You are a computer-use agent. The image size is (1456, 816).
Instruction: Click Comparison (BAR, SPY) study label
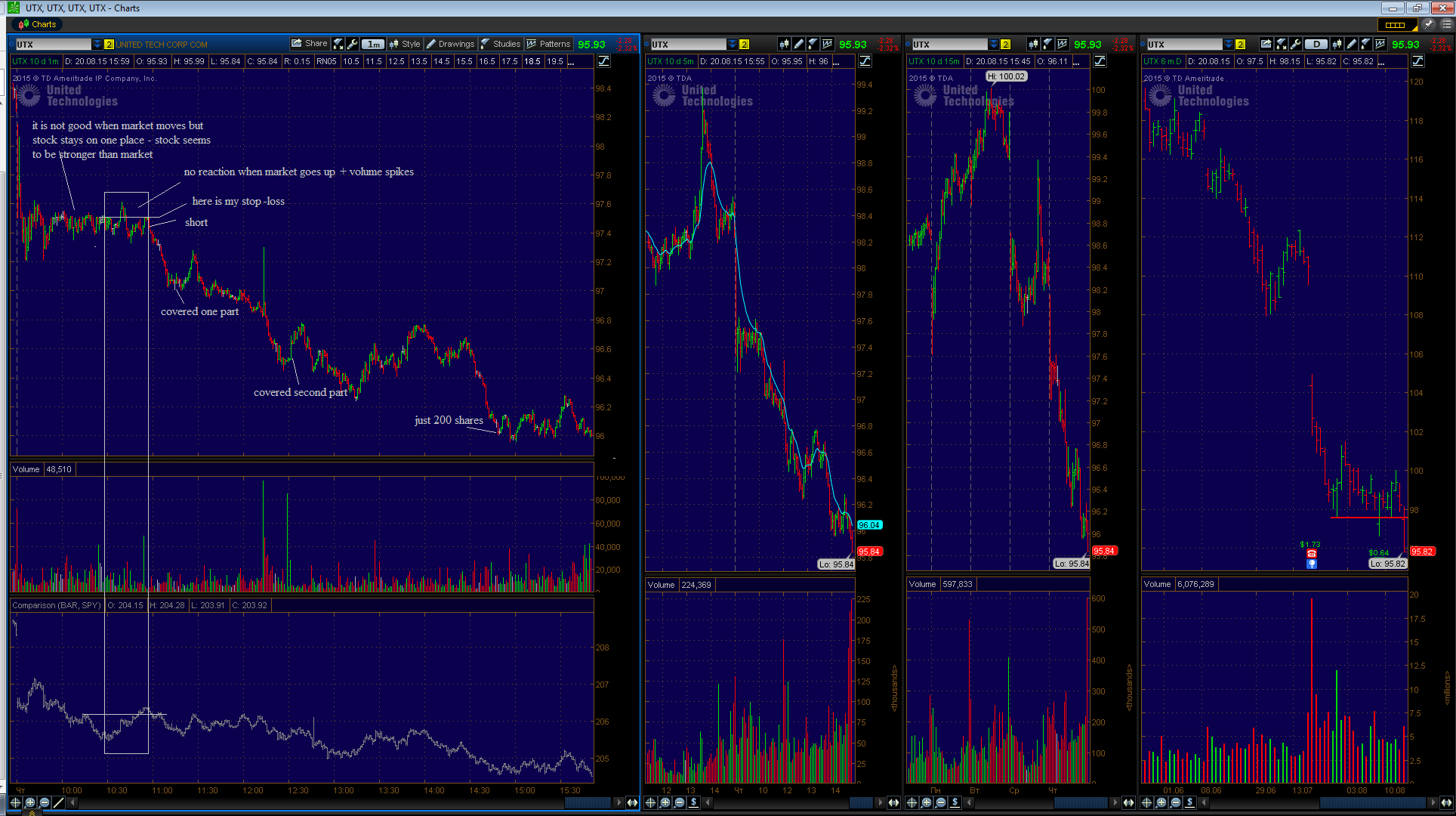pyautogui.click(x=57, y=605)
